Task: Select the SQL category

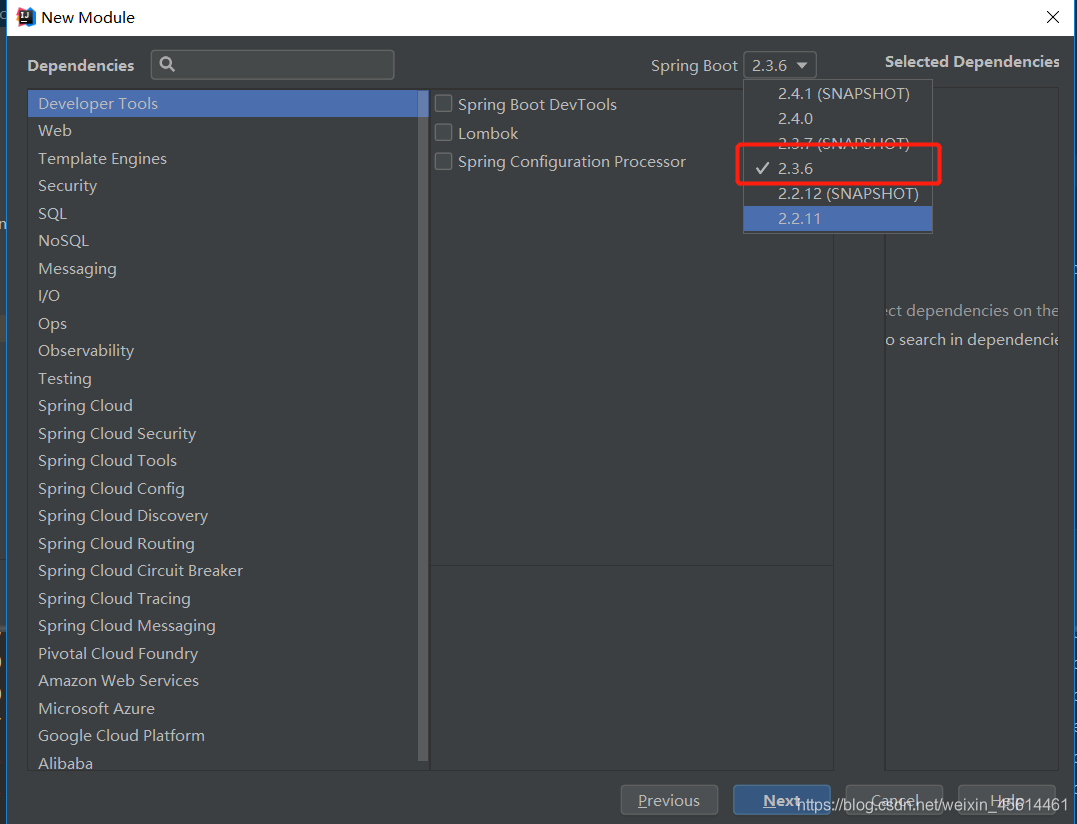Action: pyautogui.click(x=223, y=214)
